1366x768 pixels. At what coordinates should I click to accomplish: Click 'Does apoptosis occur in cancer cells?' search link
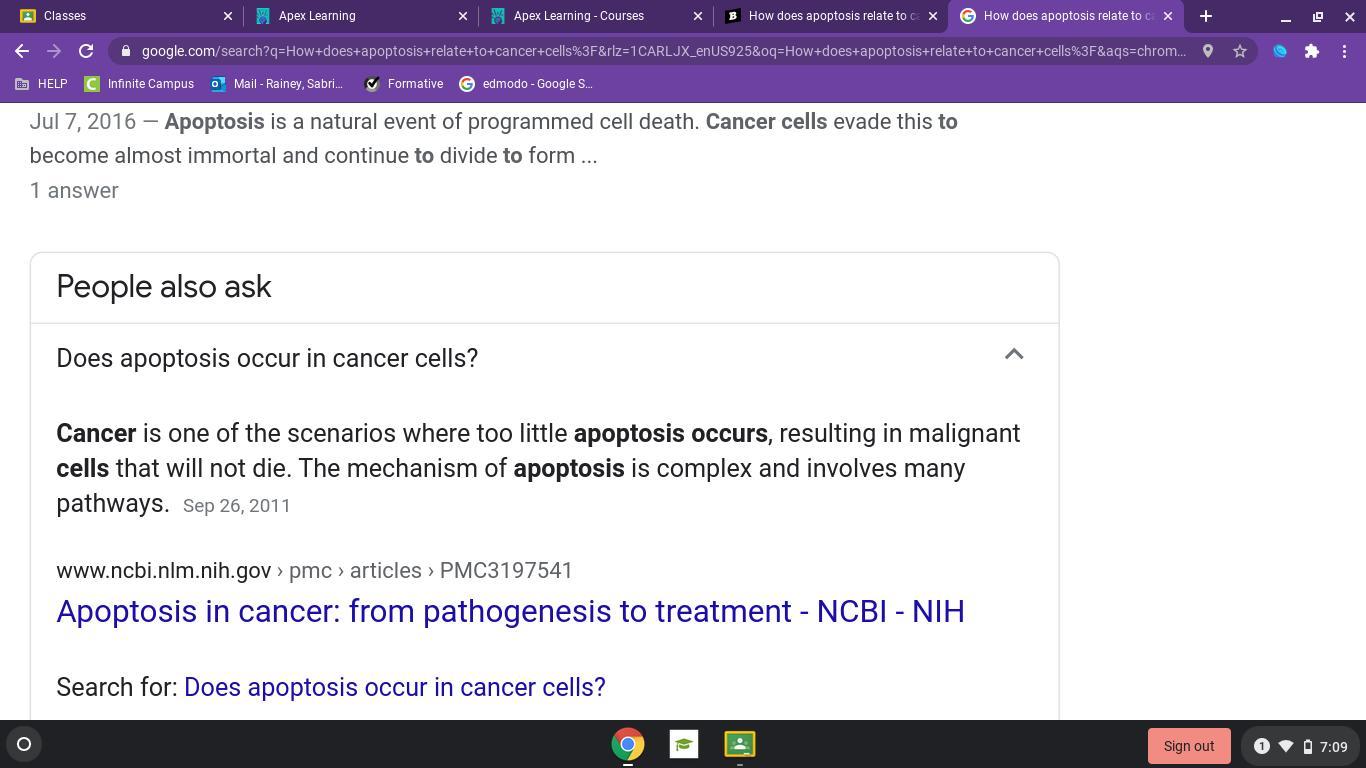[x=394, y=688]
